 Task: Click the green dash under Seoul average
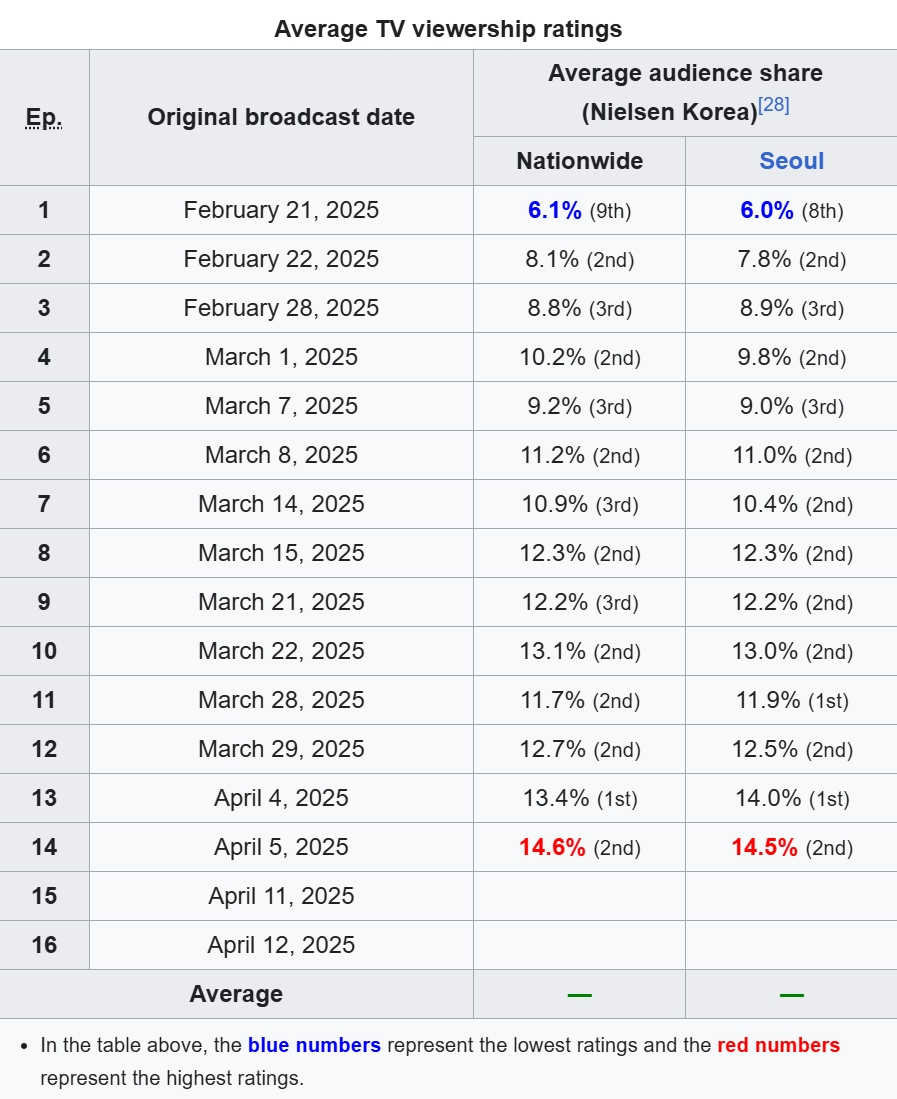pyautogui.click(x=791, y=995)
